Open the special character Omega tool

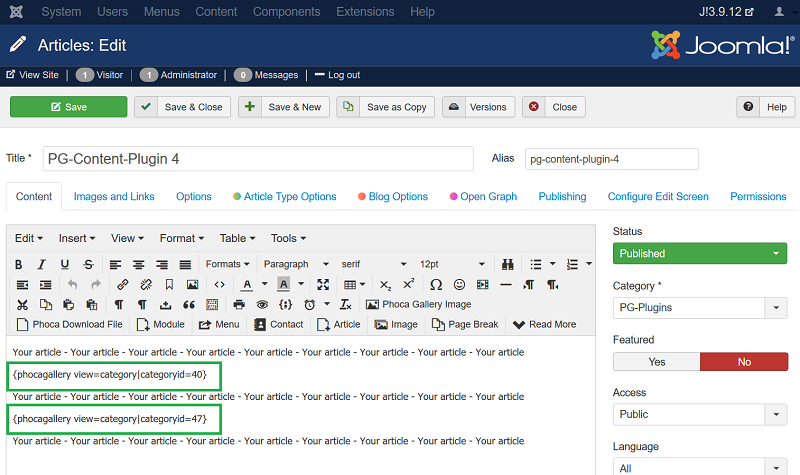pos(435,285)
